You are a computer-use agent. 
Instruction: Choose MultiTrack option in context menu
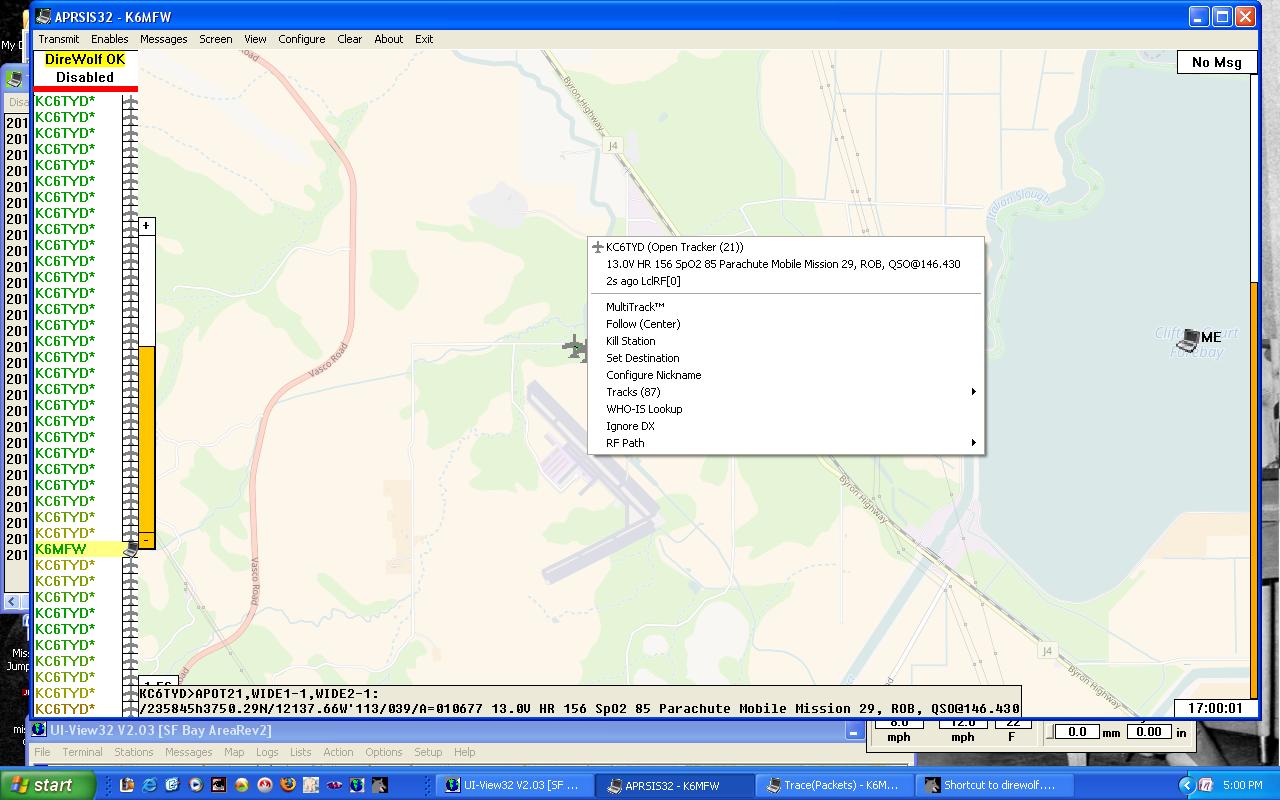(635, 307)
